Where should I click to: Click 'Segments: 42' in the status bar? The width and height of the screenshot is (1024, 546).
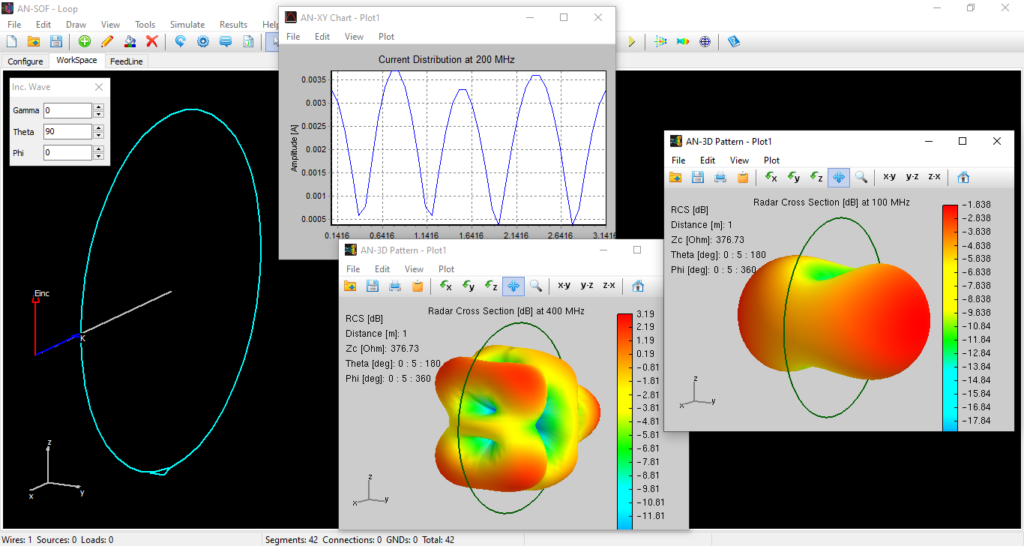point(291,539)
